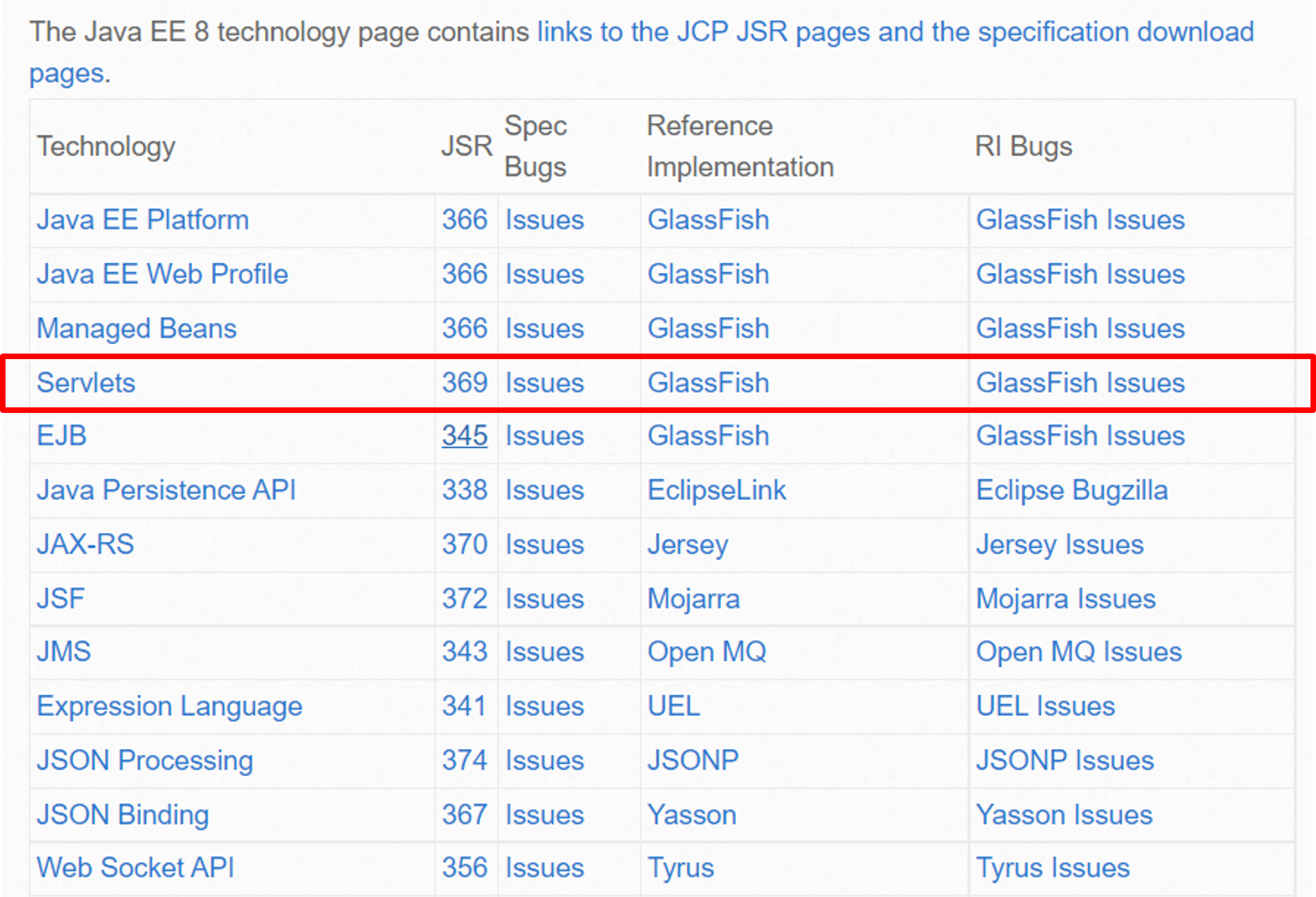The width and height of the screenshot is (1316, 897).
Task: Click JSR 366 in Java EE Web Profile row
Action: click(465, 274)
